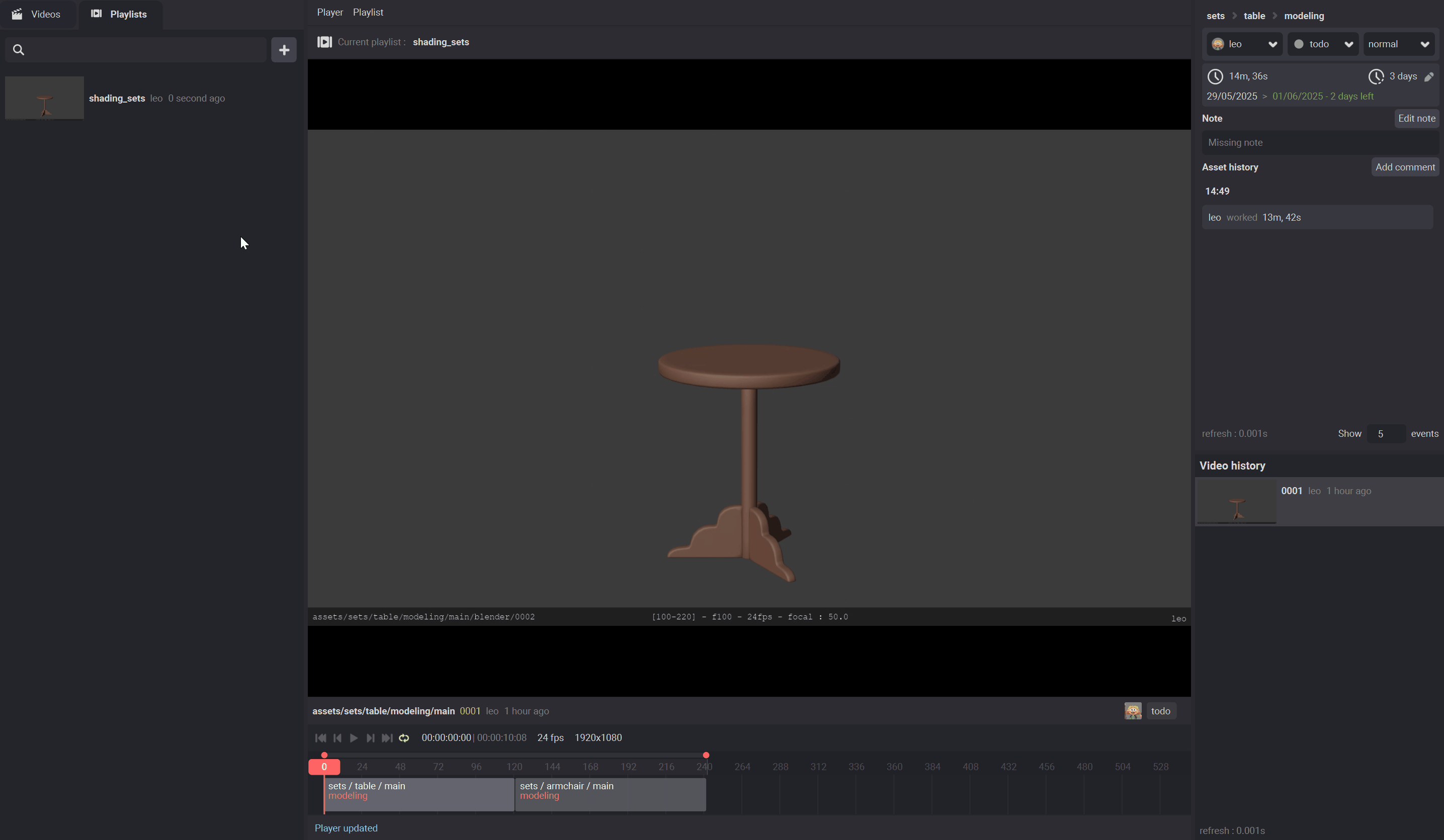Toggle the loop playback icon

pyautogui.click(x=404, y=738)
